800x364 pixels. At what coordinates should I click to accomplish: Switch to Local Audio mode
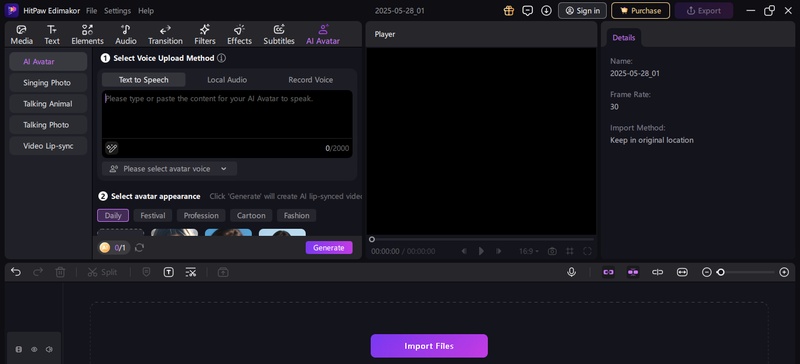227,80
